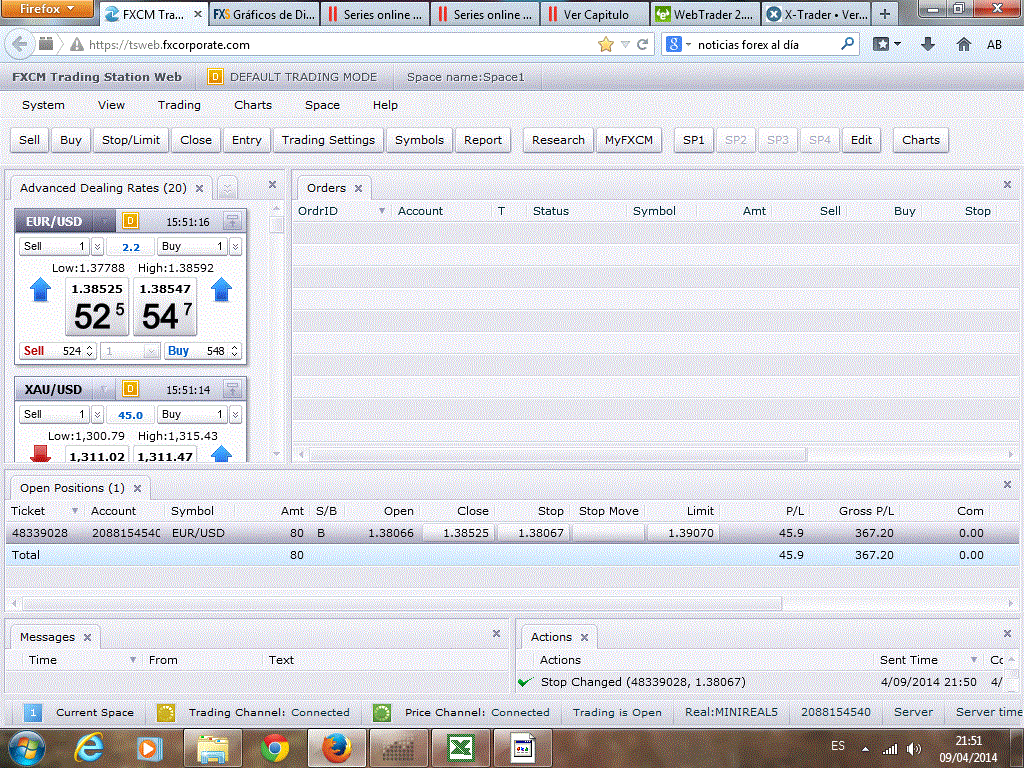The image size is (1024, 768).
Task: Open the Report button
Action: click(483, 140)
